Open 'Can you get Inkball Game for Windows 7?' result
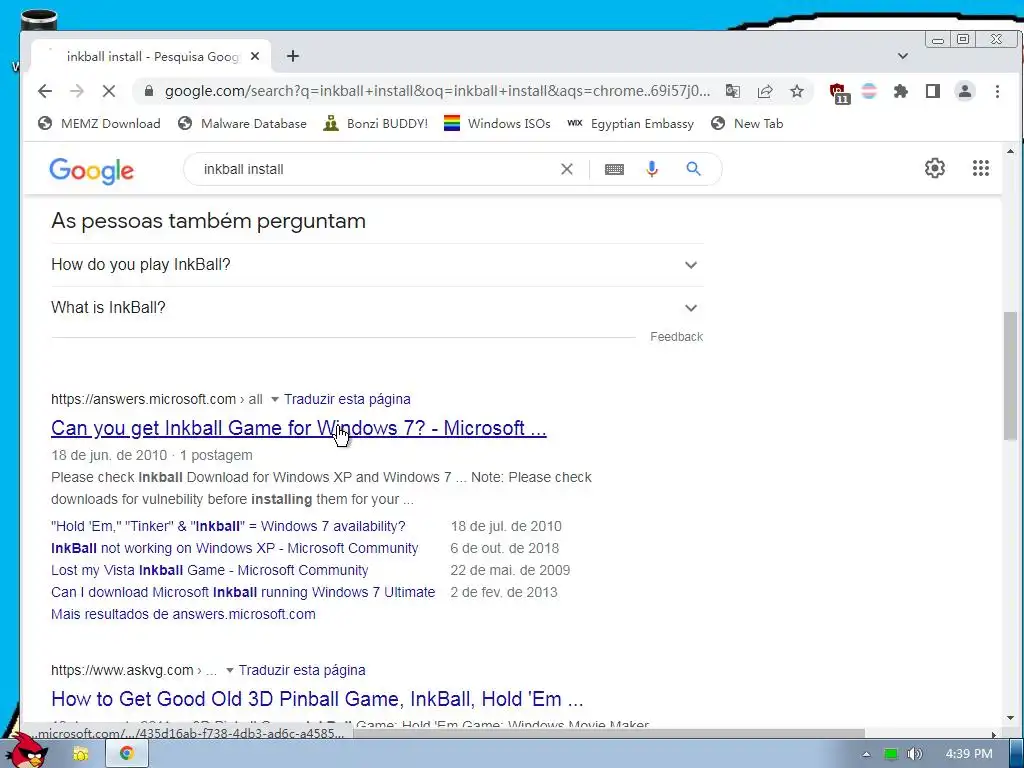Viewport: 1024px width, 768px height. tap(298, 428)
